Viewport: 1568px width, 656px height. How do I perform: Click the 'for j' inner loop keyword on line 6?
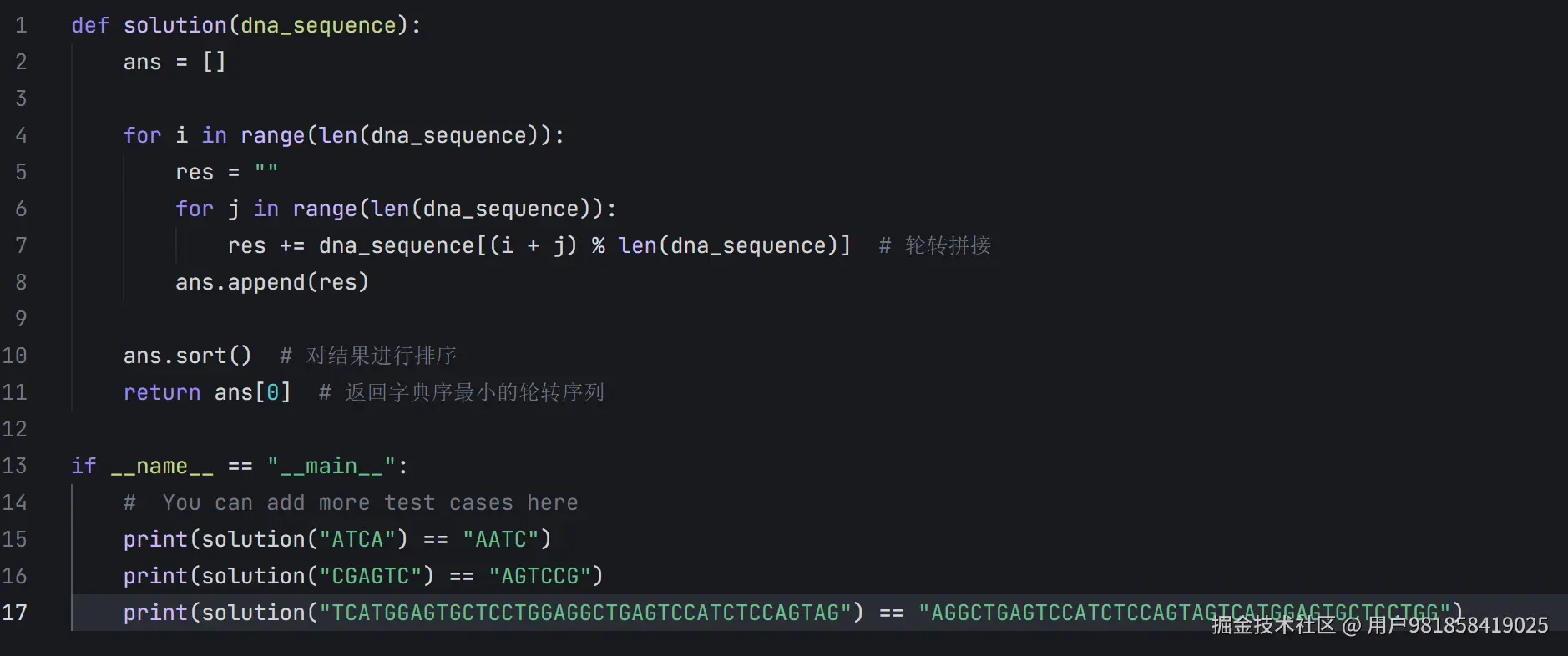(195, 209)
